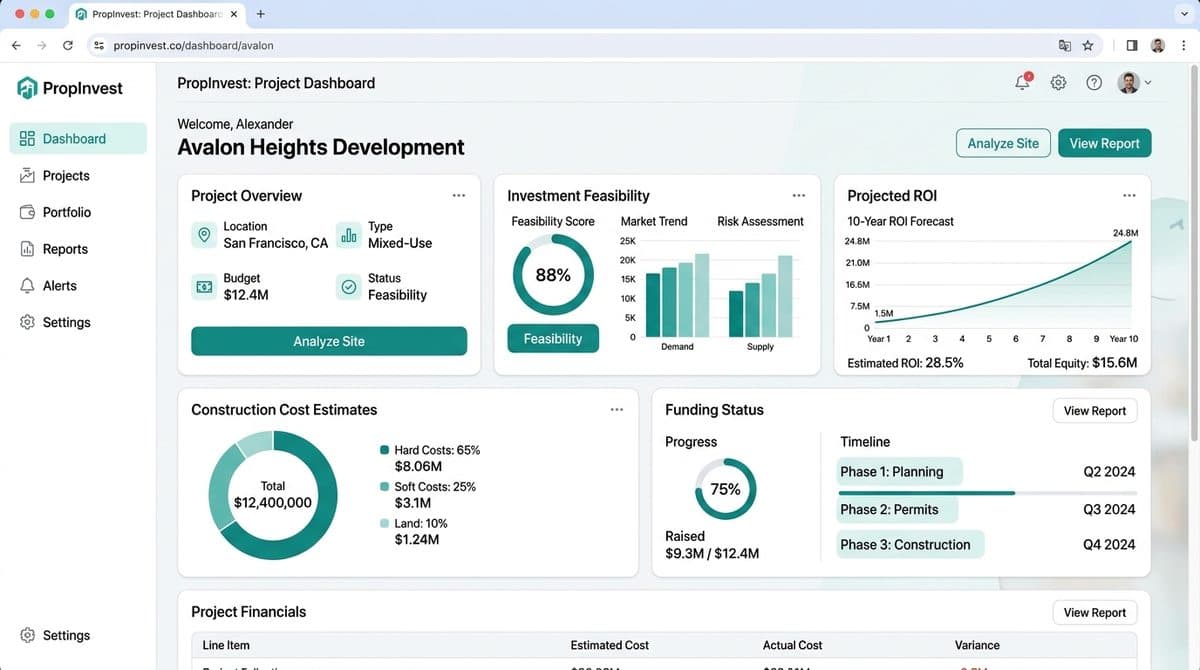
Task: Click the translate icon in the address bar
Action: (1065, 45)
